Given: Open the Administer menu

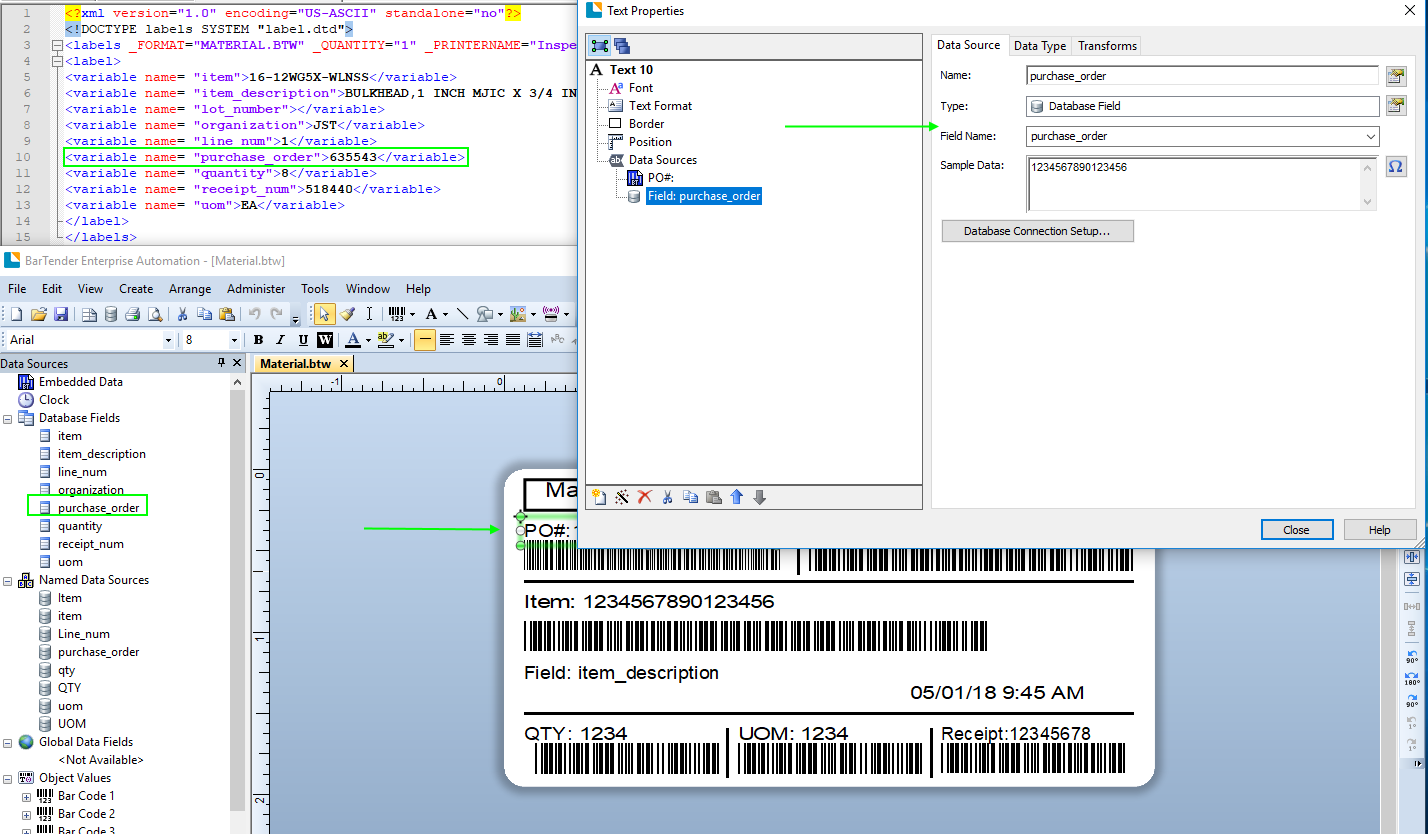Looking at the screenshot, I should [x=256, y=289].
